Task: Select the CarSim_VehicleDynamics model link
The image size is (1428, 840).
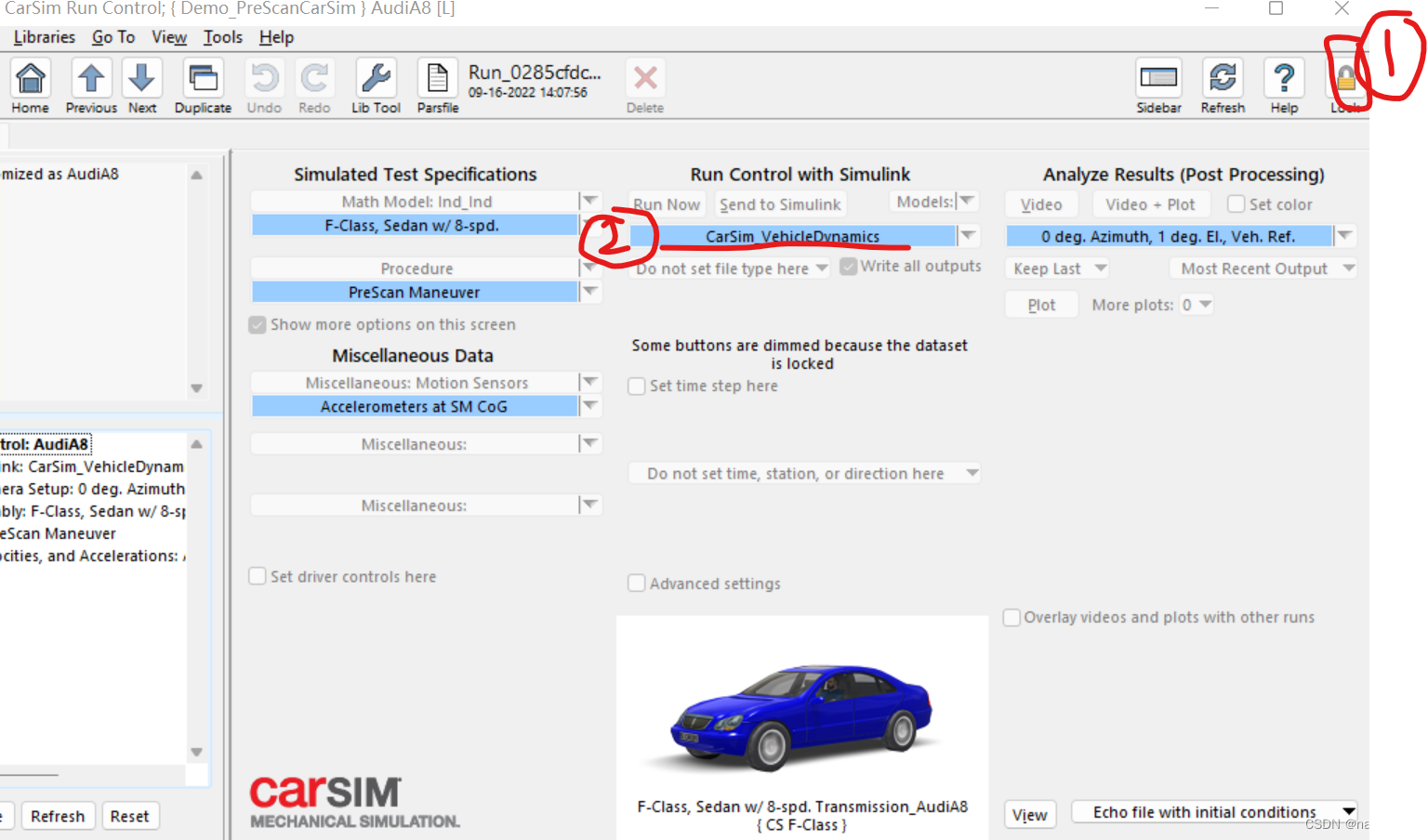Action: pos(793,236)
